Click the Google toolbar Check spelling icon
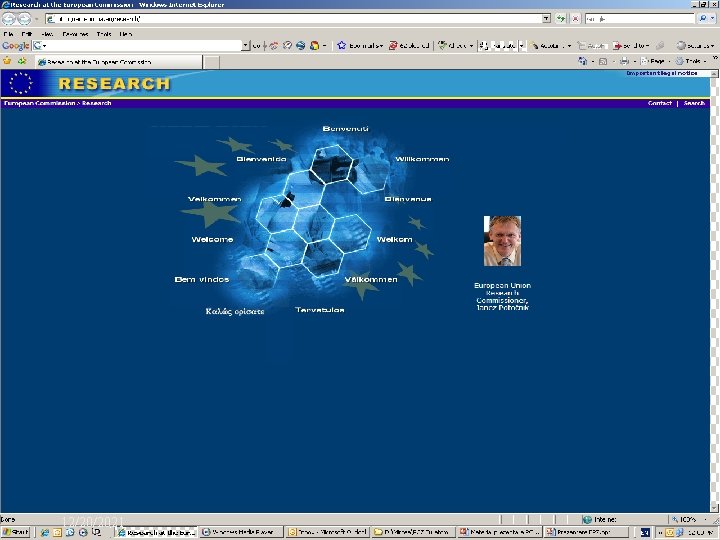This screenshot has width=720, height=540. (442, 45)
